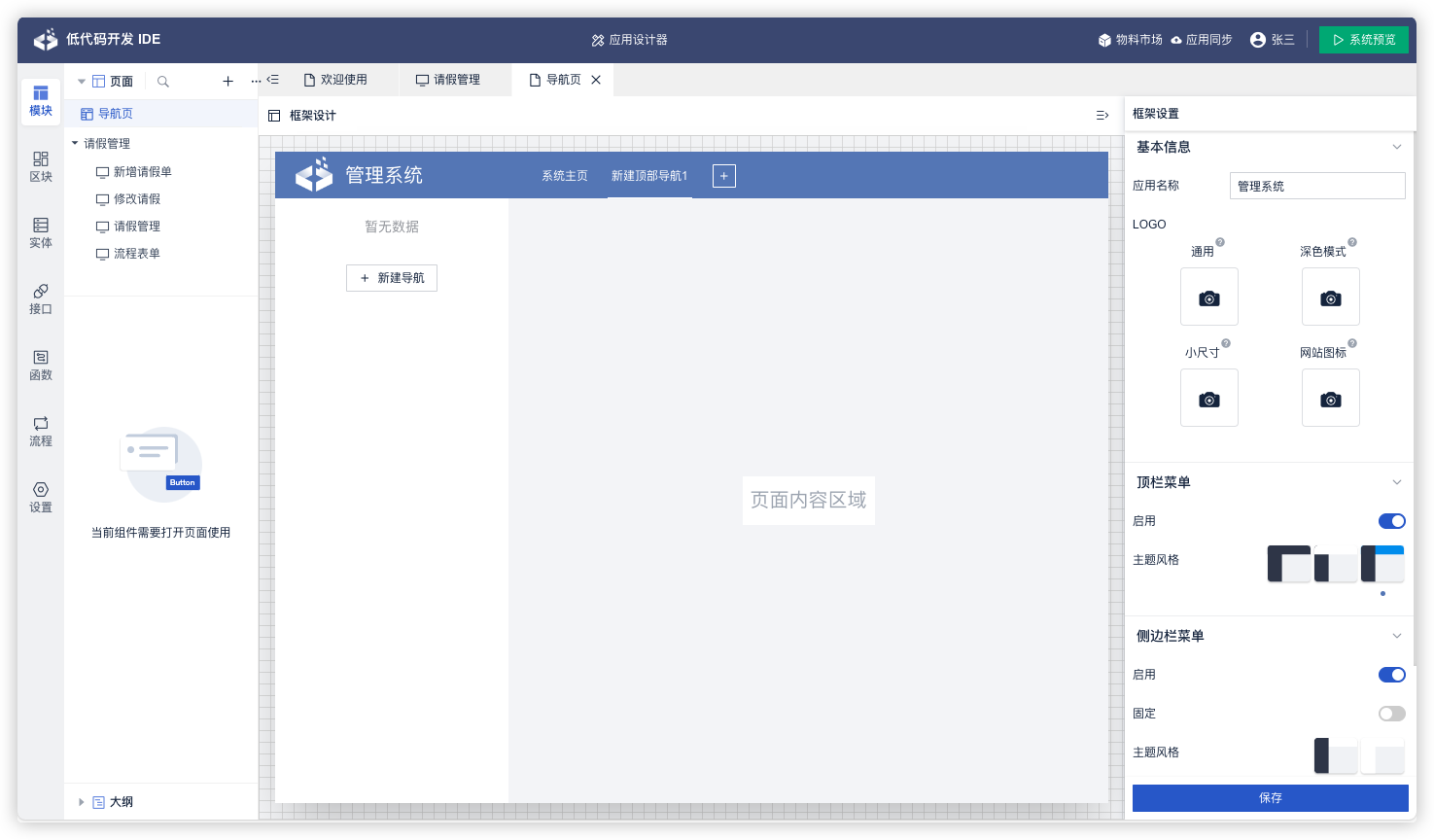The height and width of the screenshot is (840, 1434).
Task: Click the 保存 save button
Action: coord(1270,797)
